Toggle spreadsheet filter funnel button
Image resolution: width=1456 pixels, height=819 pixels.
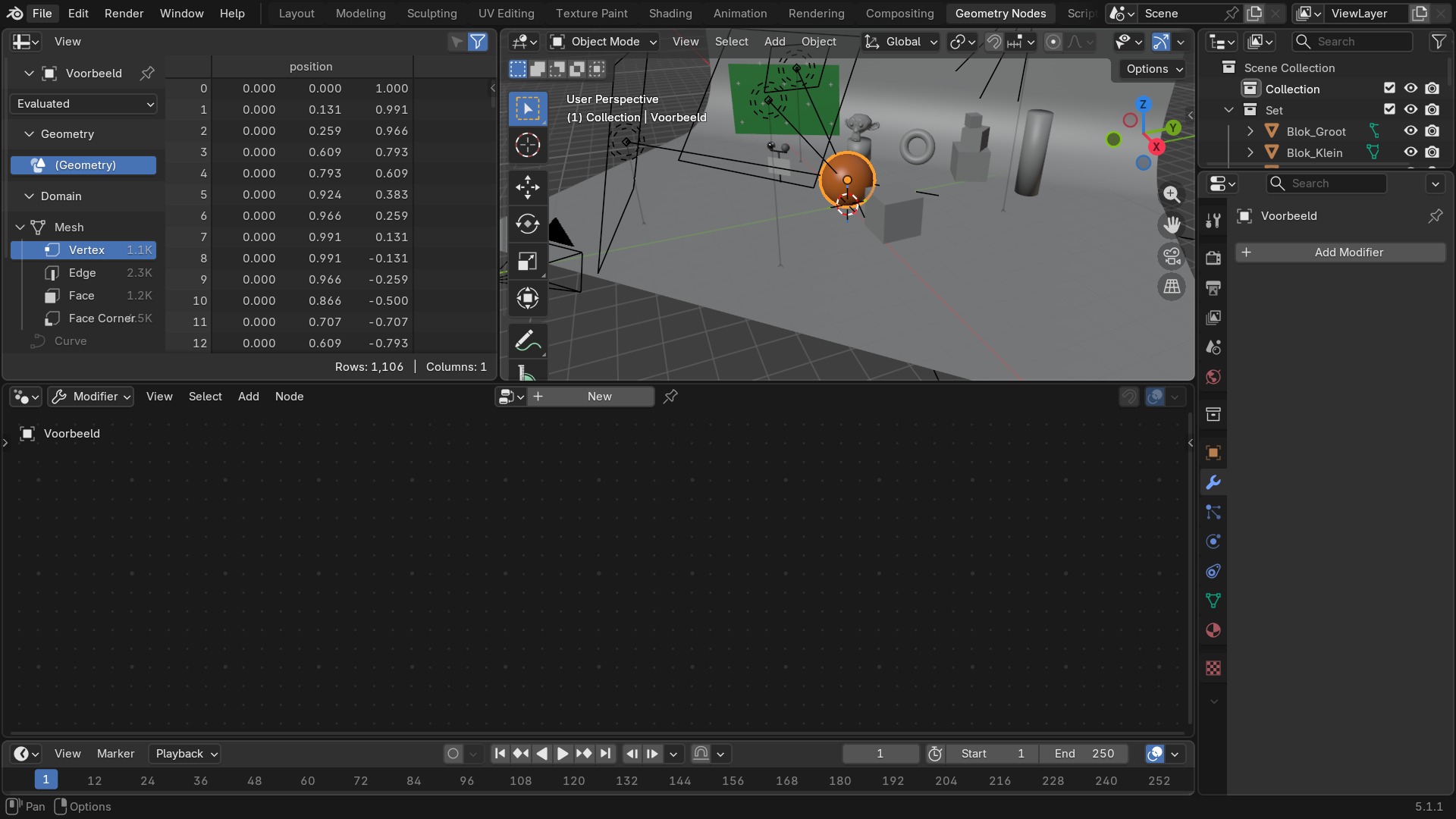pos(478,42)
